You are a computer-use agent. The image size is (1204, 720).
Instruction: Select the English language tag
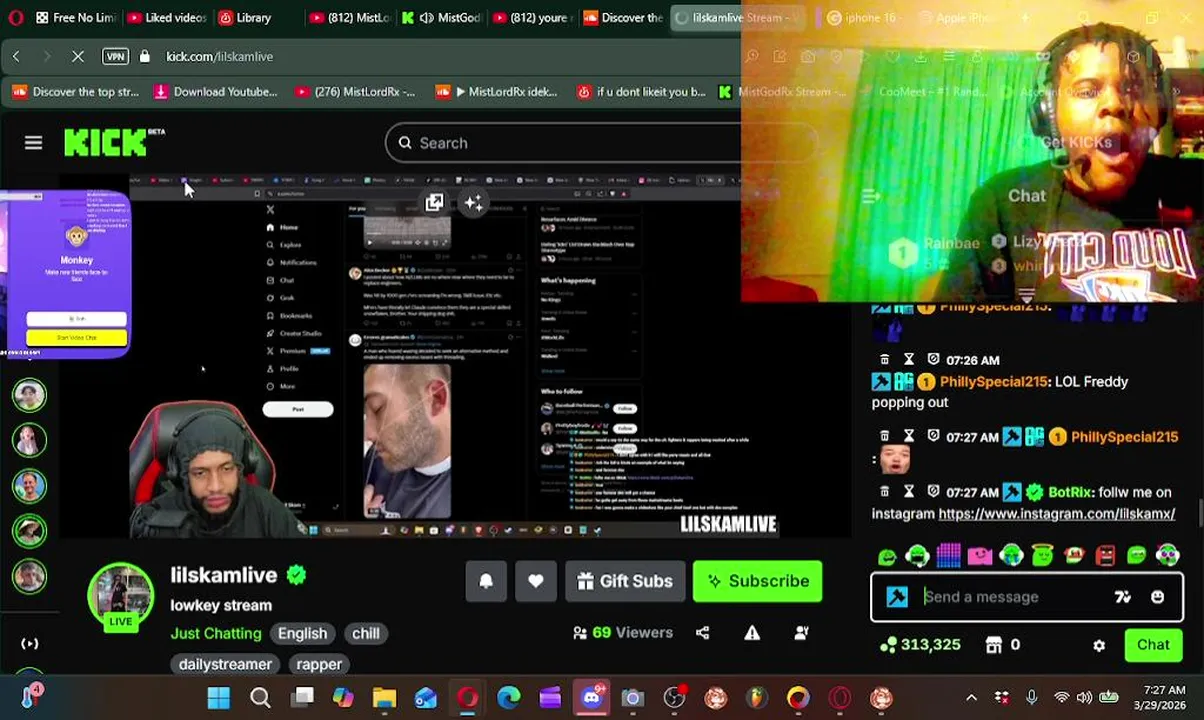coord(302,633)
